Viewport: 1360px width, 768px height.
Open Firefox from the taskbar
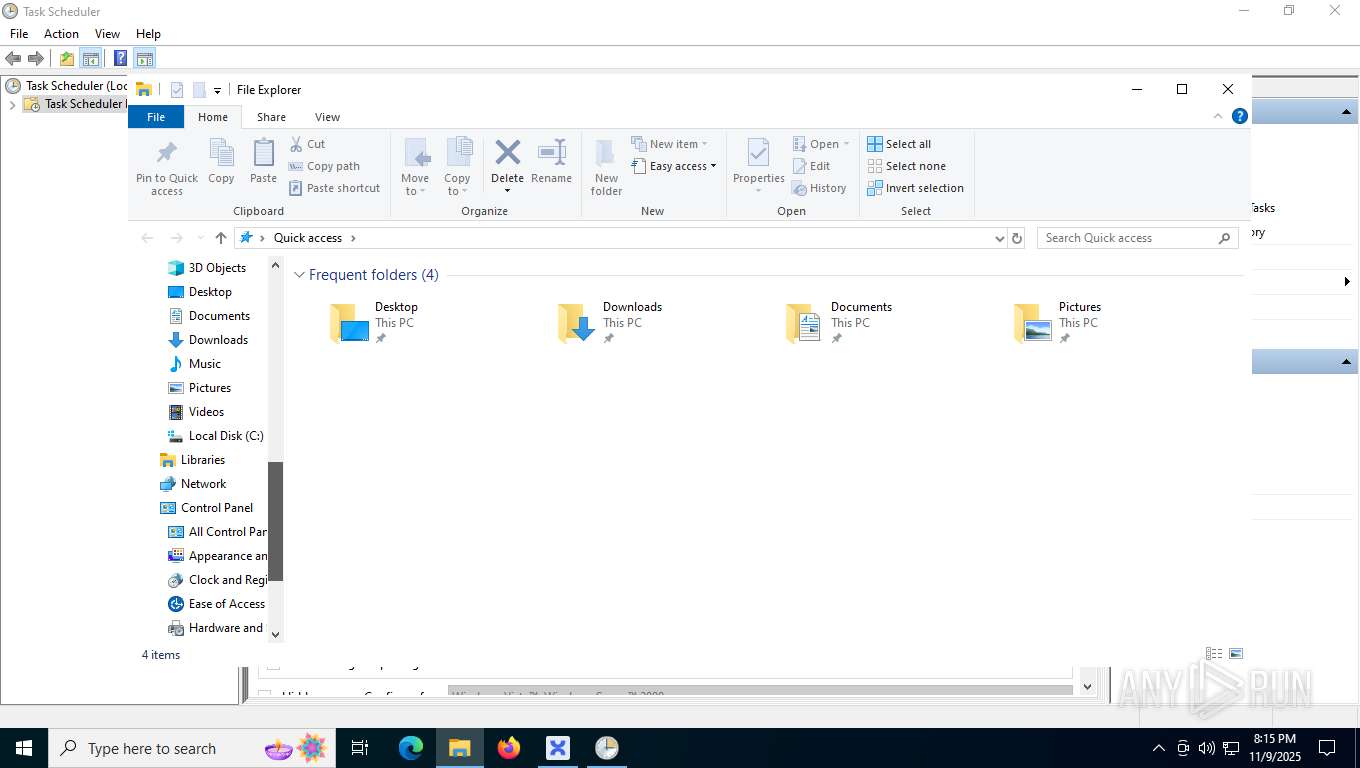coord(509,748)
